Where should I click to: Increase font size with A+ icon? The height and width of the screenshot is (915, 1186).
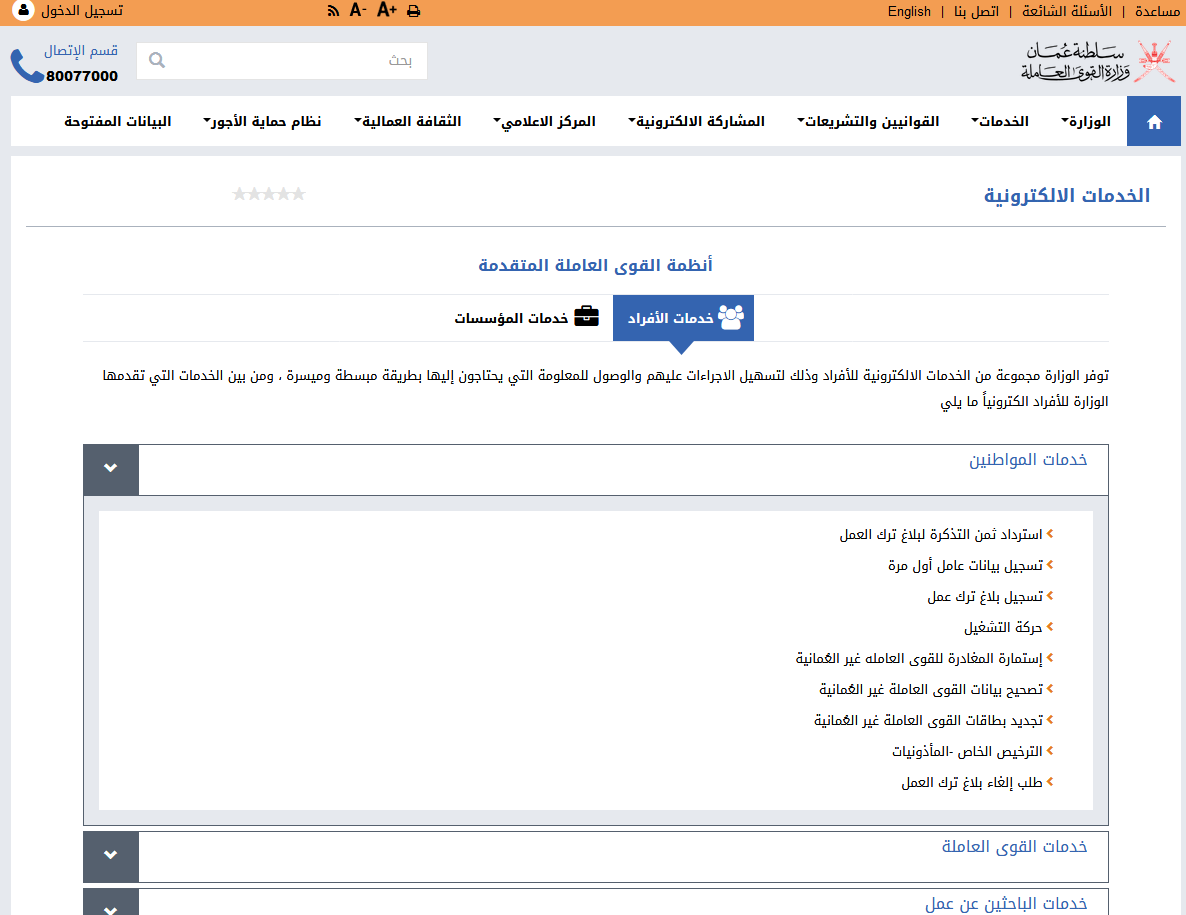pyautogui.click(x=387, y=11)
